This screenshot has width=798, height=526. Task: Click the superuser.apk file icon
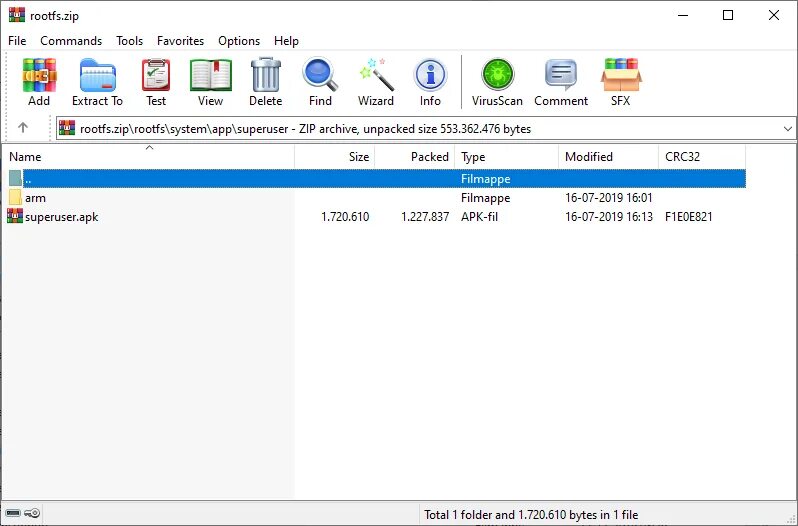15,216
